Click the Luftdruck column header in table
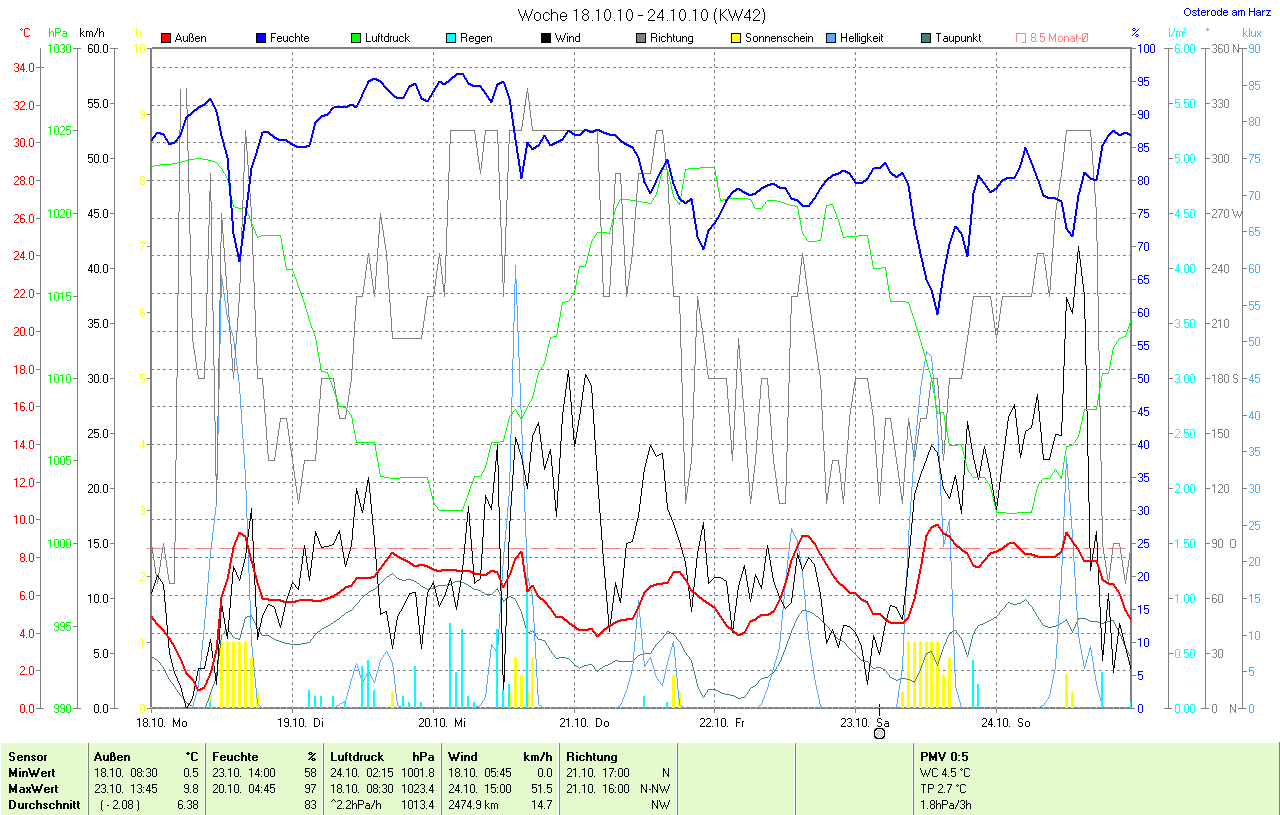 tap(356, 757)
